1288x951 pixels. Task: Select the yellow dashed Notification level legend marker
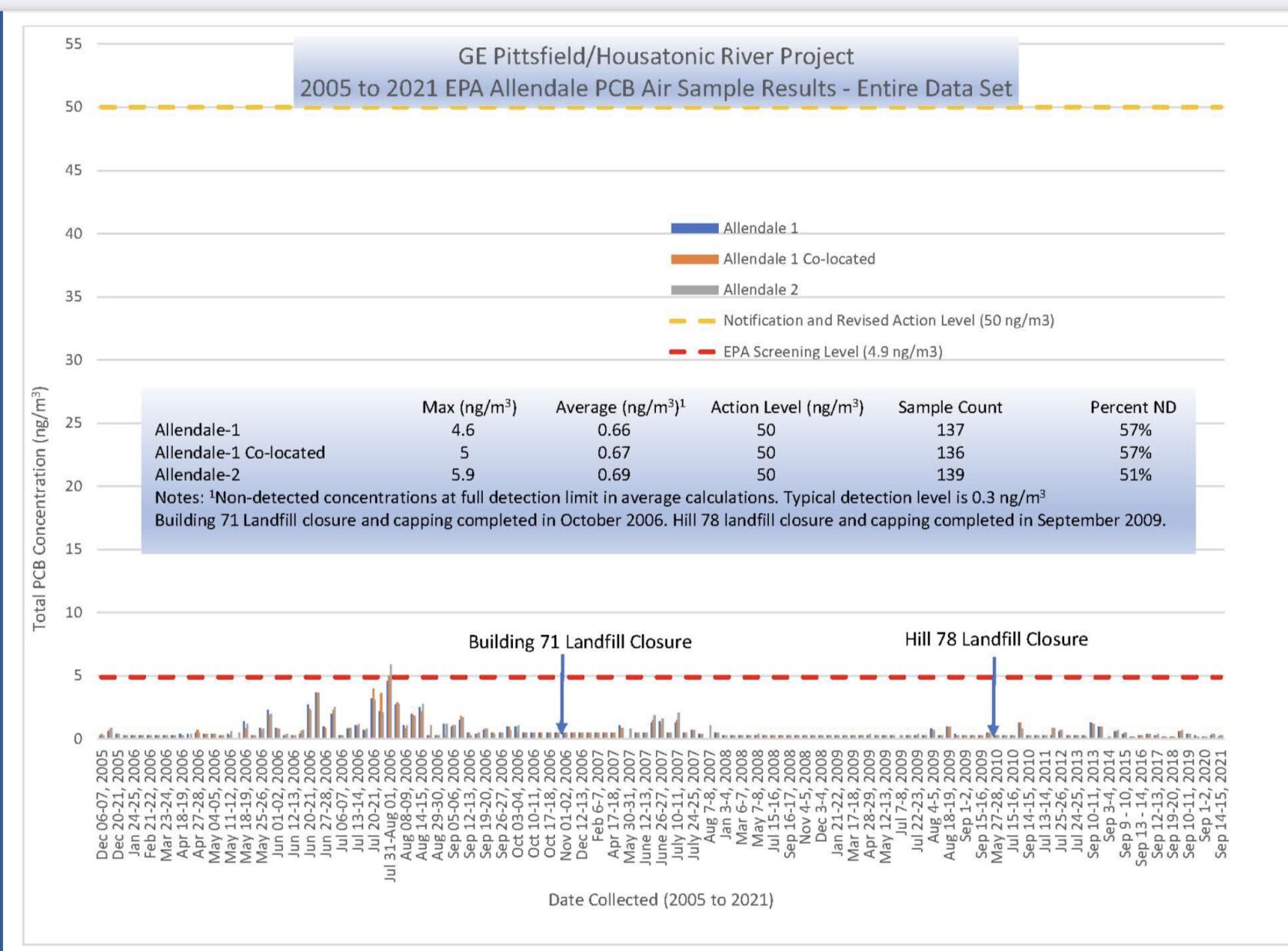(x=692, y=321)
